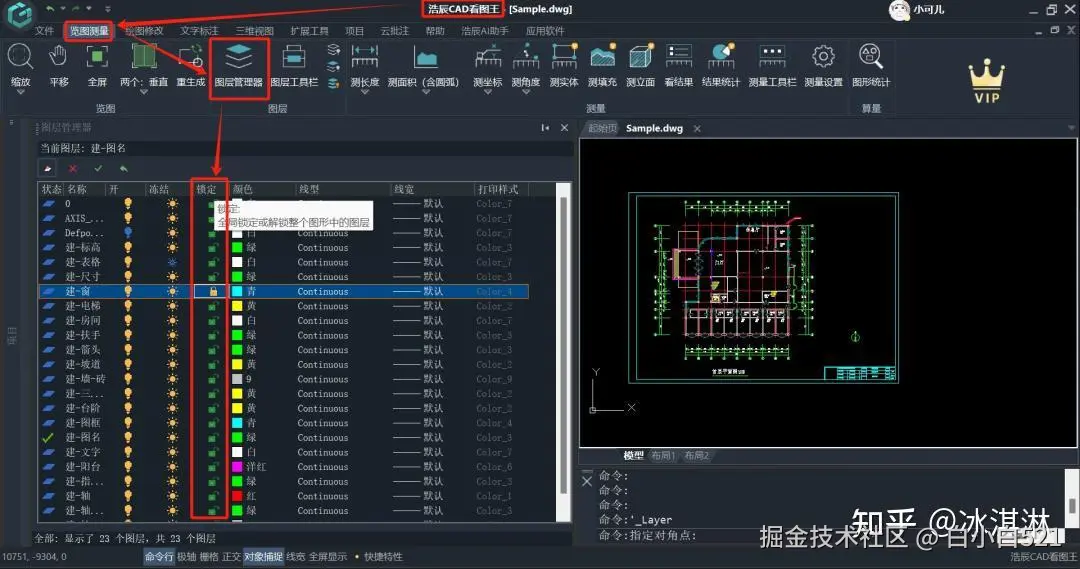
Task: Open the undo history dropdown arrow
Action: 63,9
